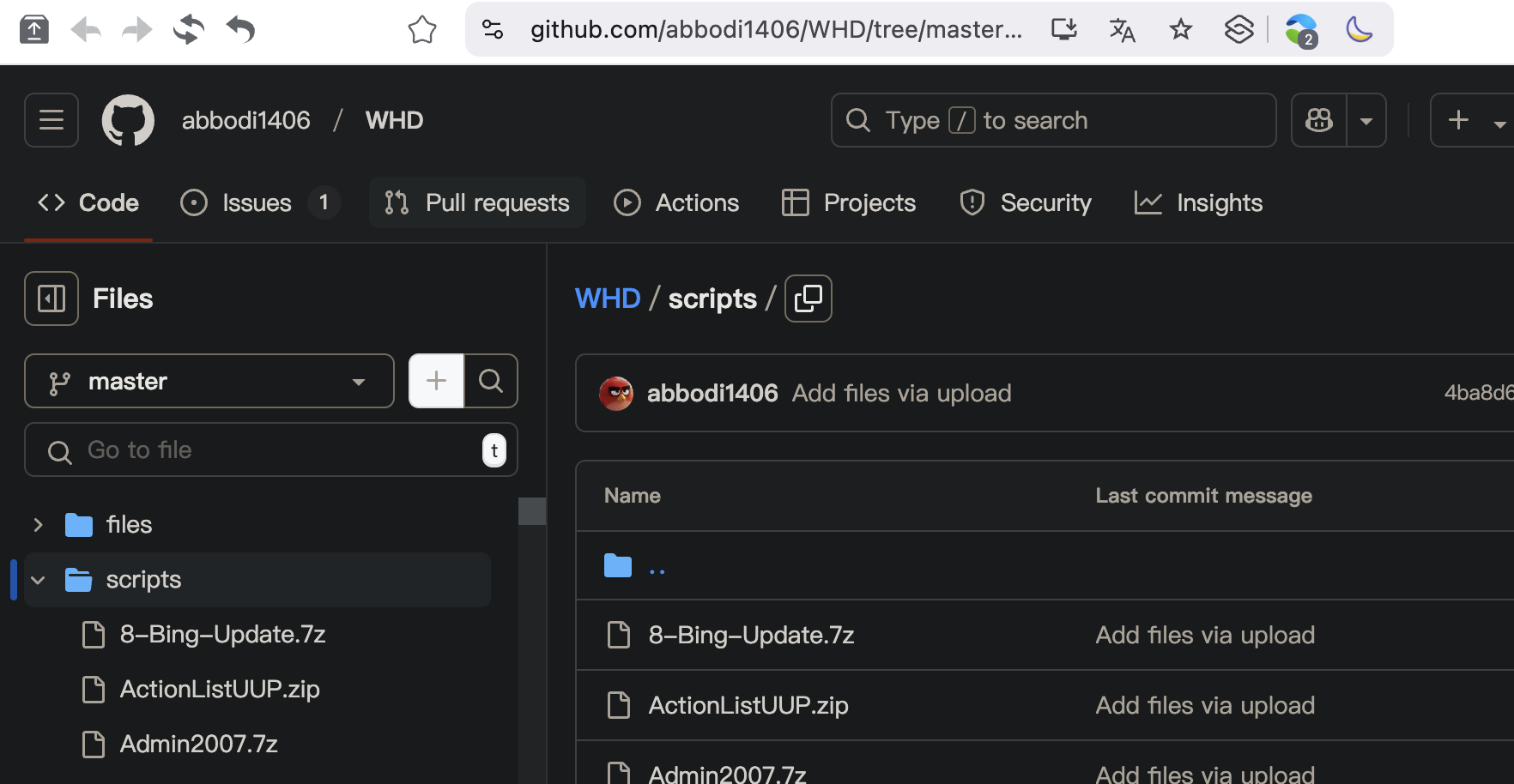The height and width of the screenshot is (784, 1514).
Task: Go to parent directory .. row
Action: tap(657, 566)
